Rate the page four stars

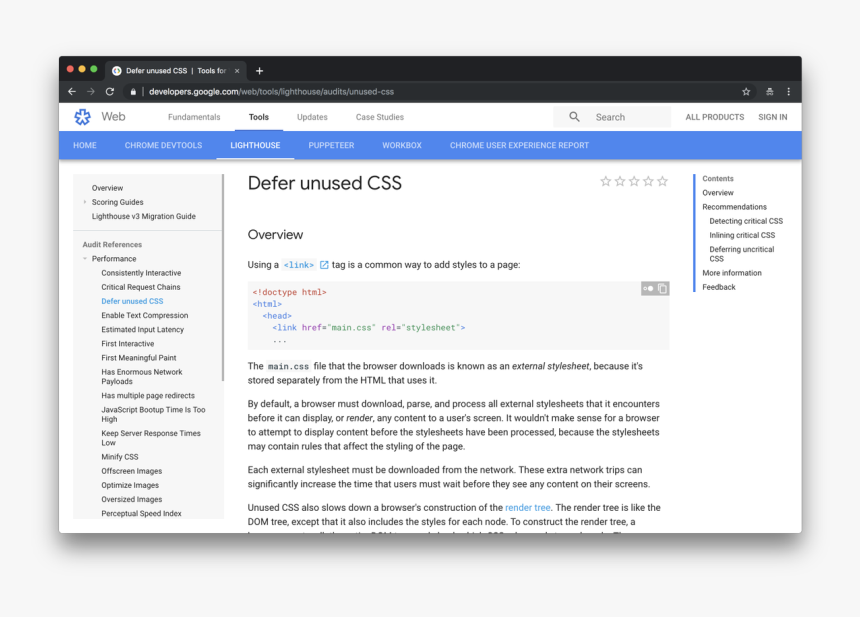[x=648, y=181]
